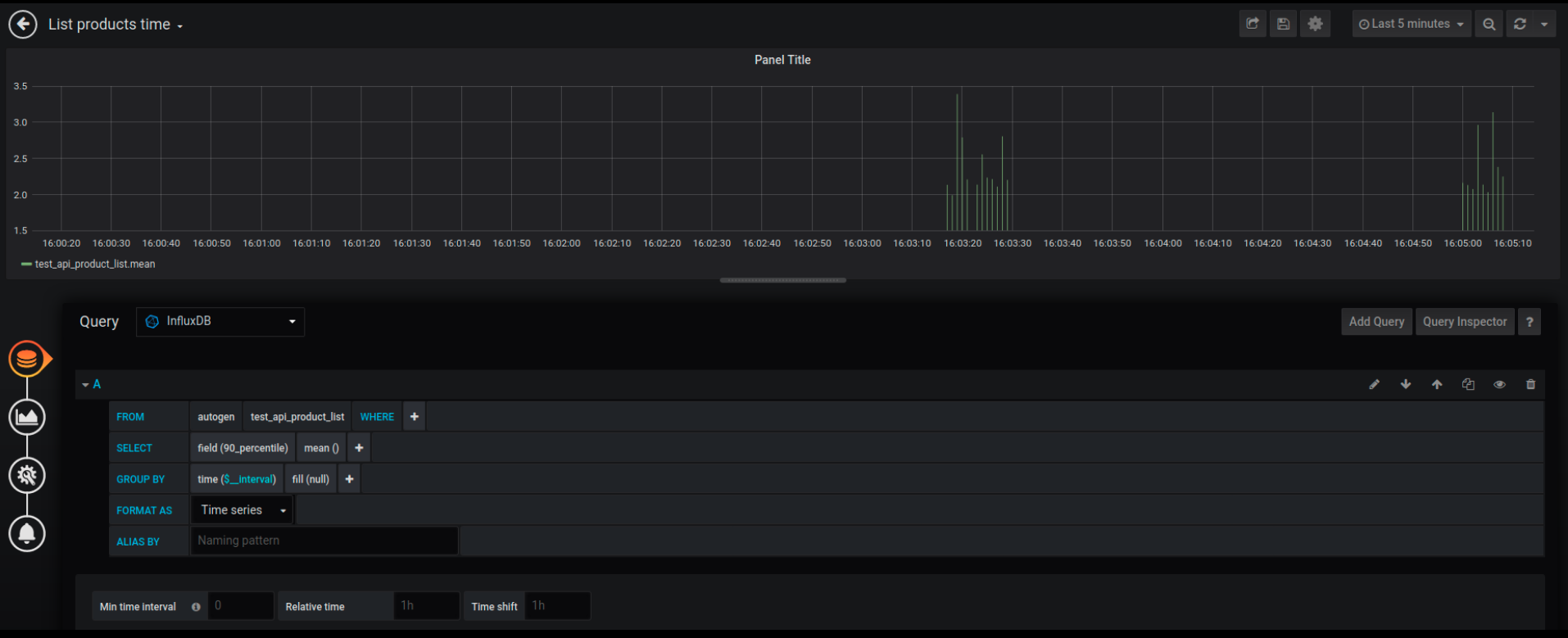Click the Naming pattern alias input
Image resolution: width=1568 pixels, height=638 pixels.
(x=324, y=541)
